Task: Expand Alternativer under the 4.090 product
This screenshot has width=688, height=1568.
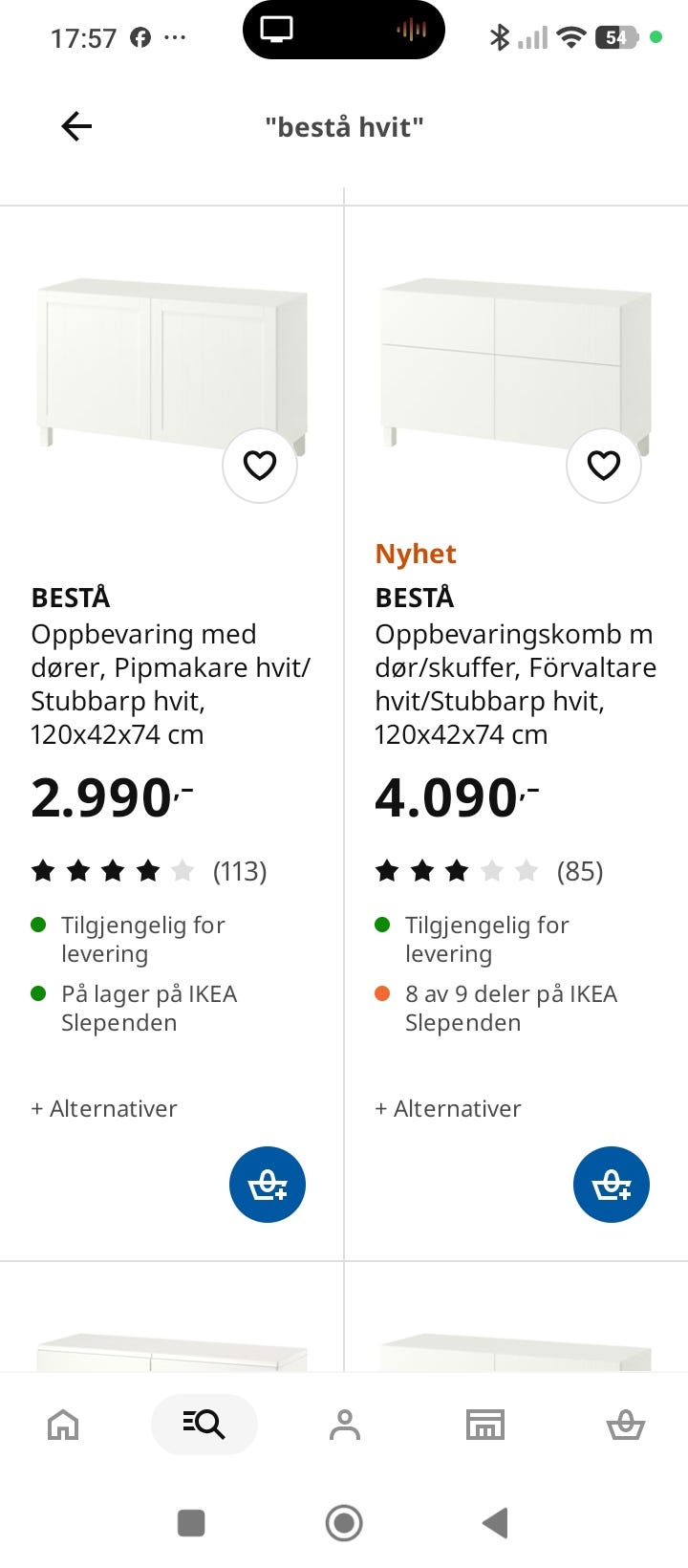Action: click(448, 1108)
